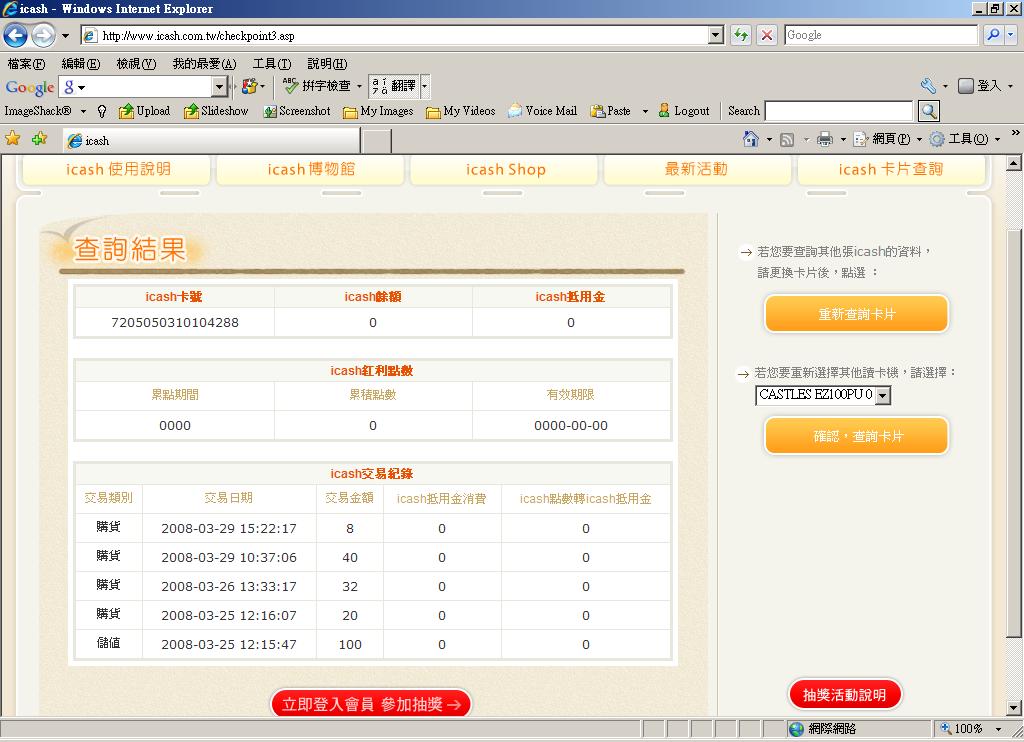1024x742 pixels.
Task: Print the page with the printer icon
Action: (x=825, y=139)
